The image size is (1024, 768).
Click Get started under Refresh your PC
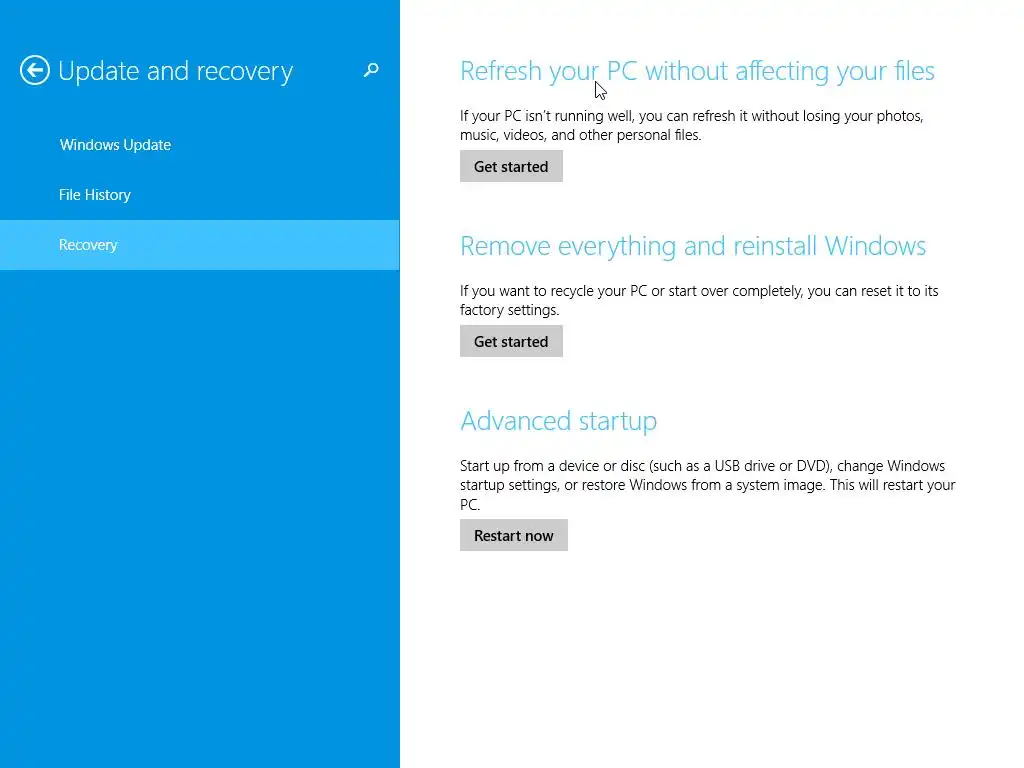[x=511, y=167]
